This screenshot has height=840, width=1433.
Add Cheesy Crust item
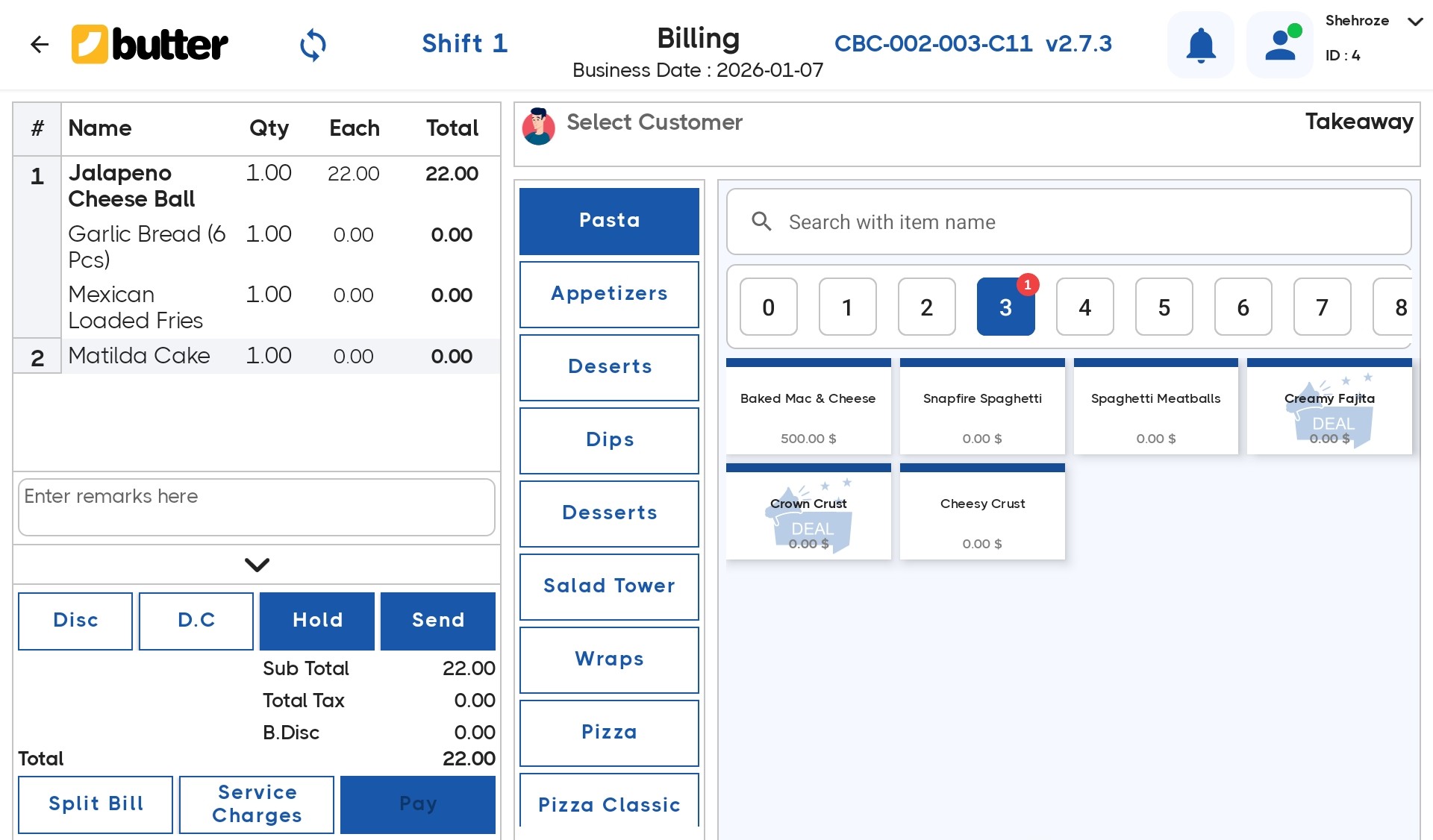982,513
